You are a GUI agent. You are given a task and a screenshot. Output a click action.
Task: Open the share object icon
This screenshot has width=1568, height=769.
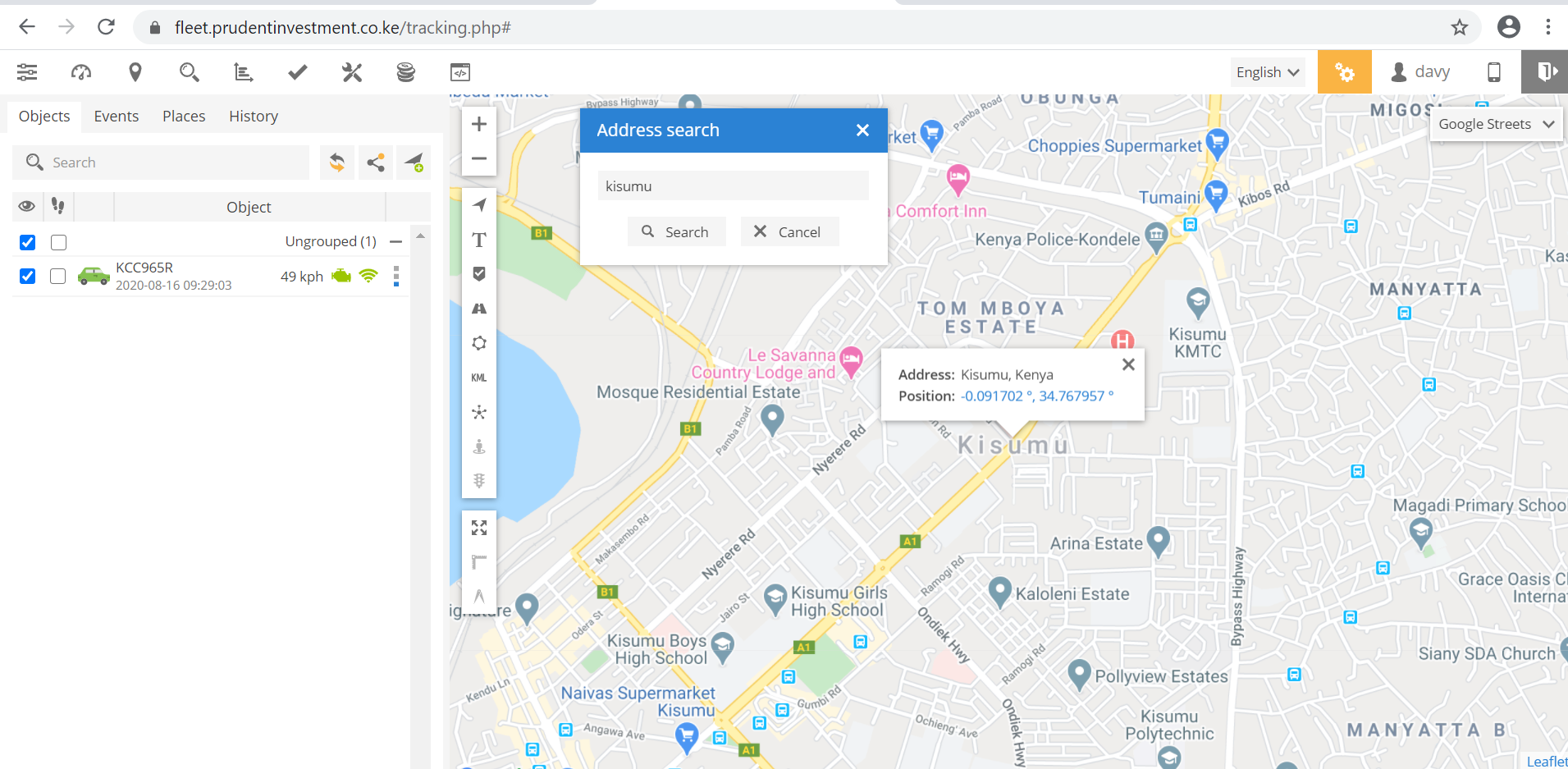[376, 162]
